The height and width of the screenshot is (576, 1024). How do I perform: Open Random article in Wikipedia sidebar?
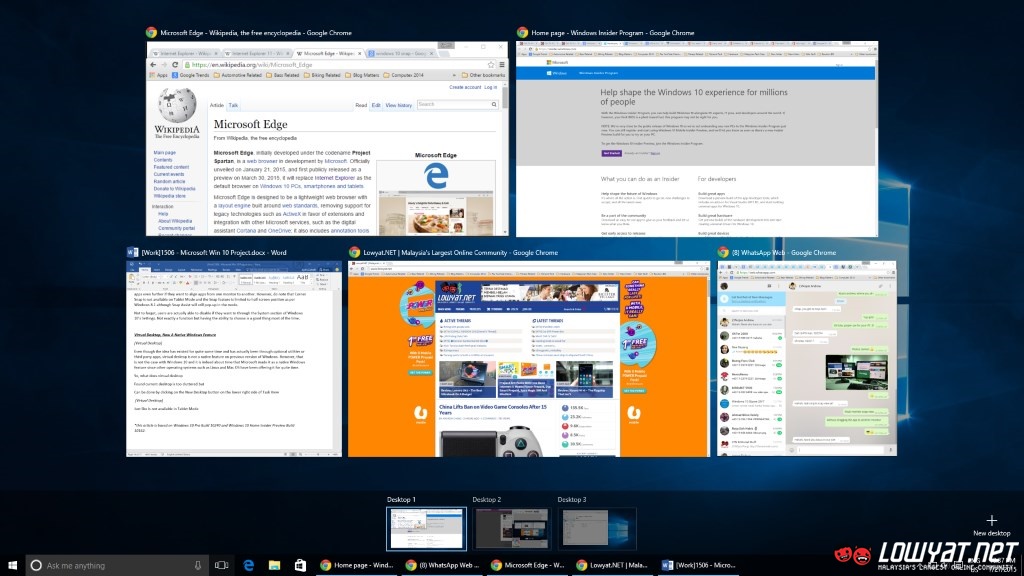tap(169, 182)
